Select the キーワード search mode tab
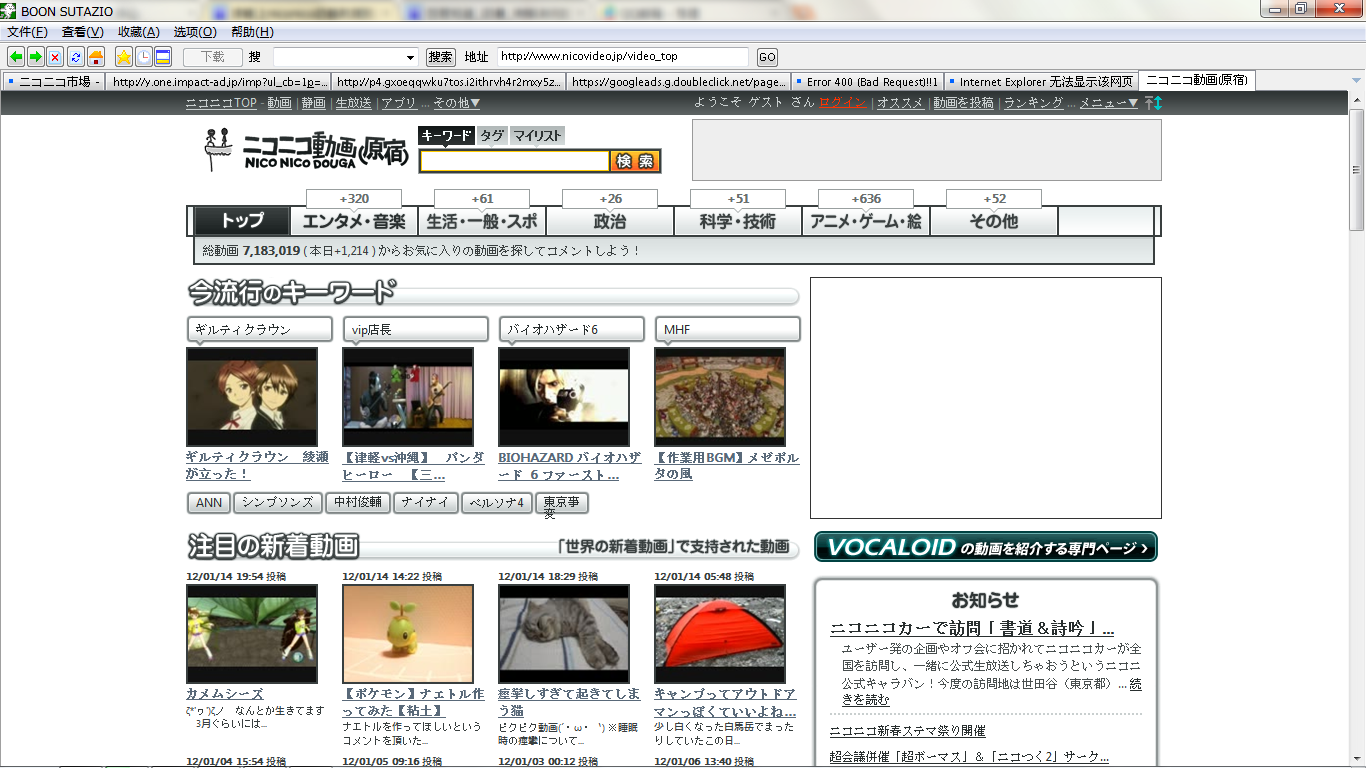Viewport: 1366px width, 768px height. coord(446,136)
